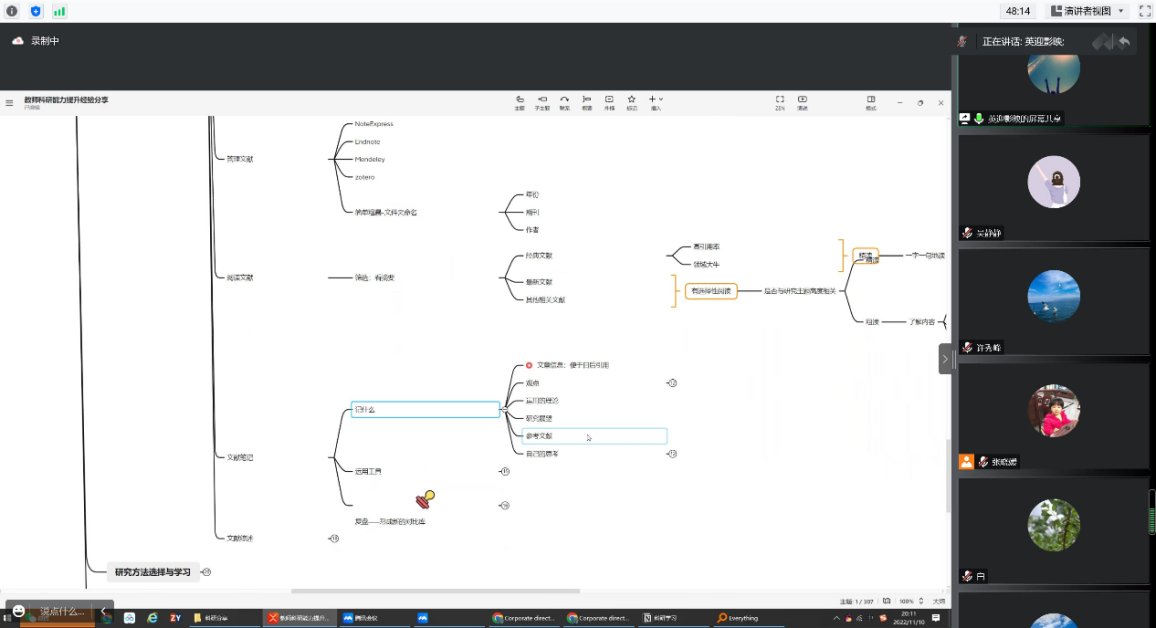
Task: Open the Insert plus dropdown
Action: pyautogui.click(x=655, y=102)
